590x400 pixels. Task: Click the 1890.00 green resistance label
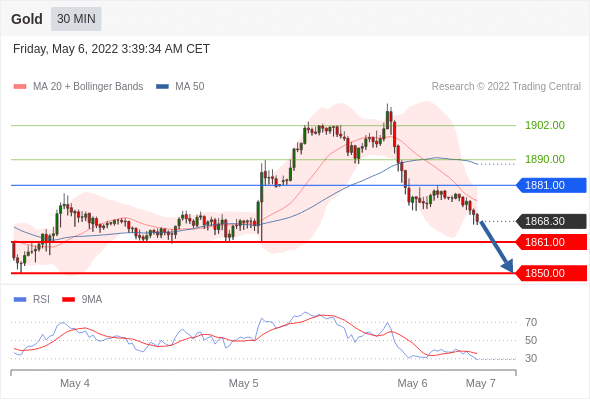click(545, 159)
